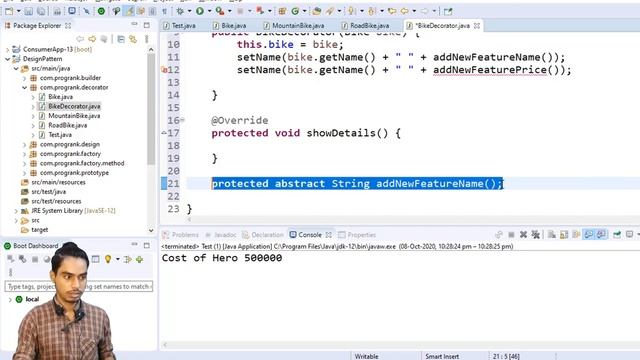Switch to RoadBike.java editor tab

[366, 26]
